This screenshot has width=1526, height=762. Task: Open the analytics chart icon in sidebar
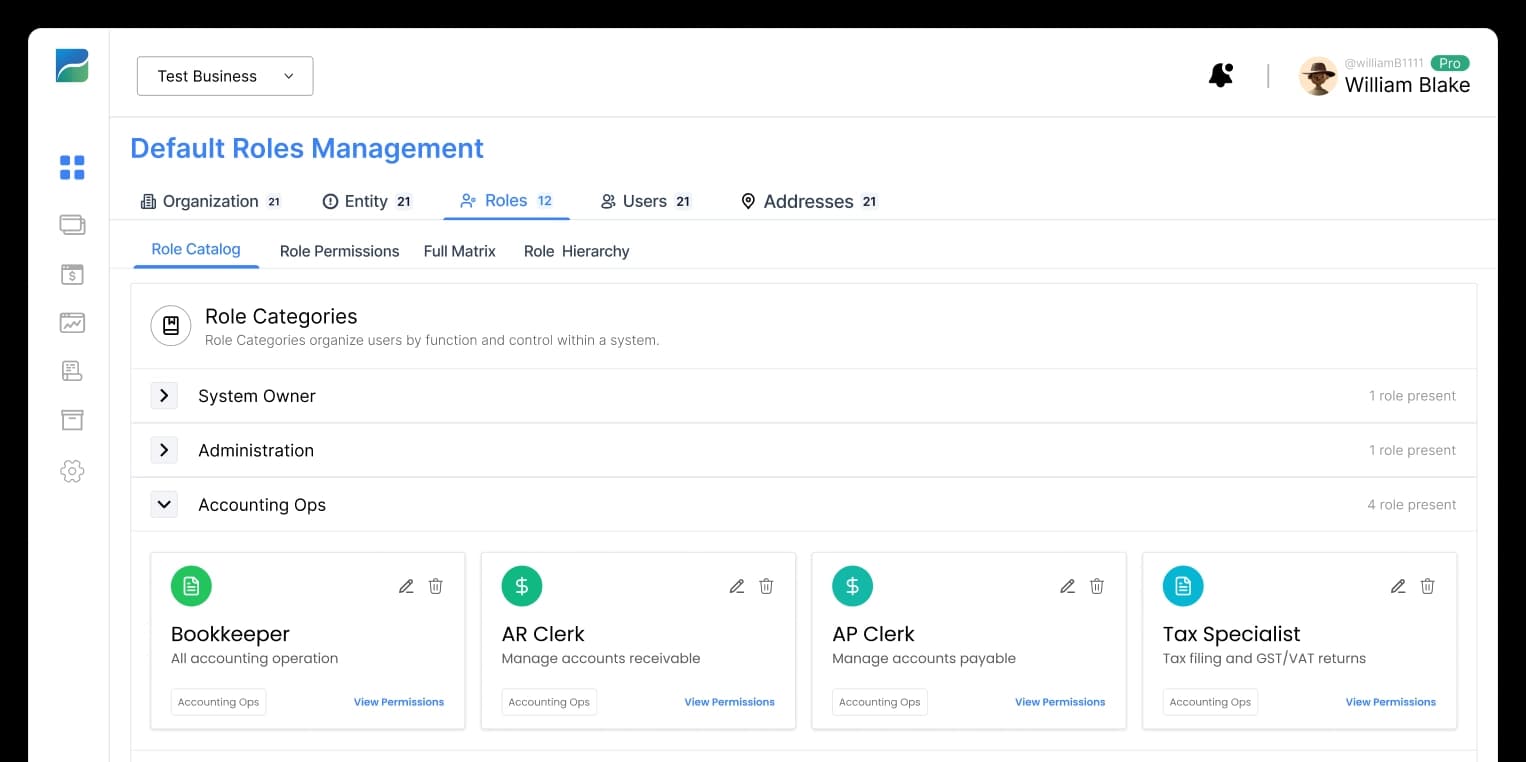tap(72, 322)
